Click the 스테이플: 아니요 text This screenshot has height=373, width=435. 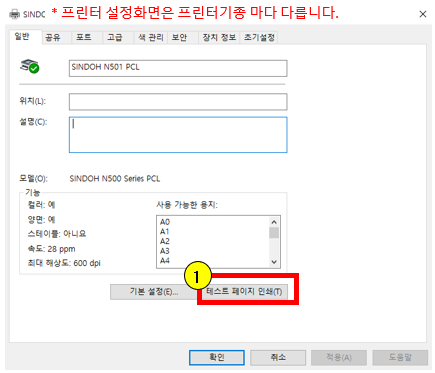coord(57,234)
